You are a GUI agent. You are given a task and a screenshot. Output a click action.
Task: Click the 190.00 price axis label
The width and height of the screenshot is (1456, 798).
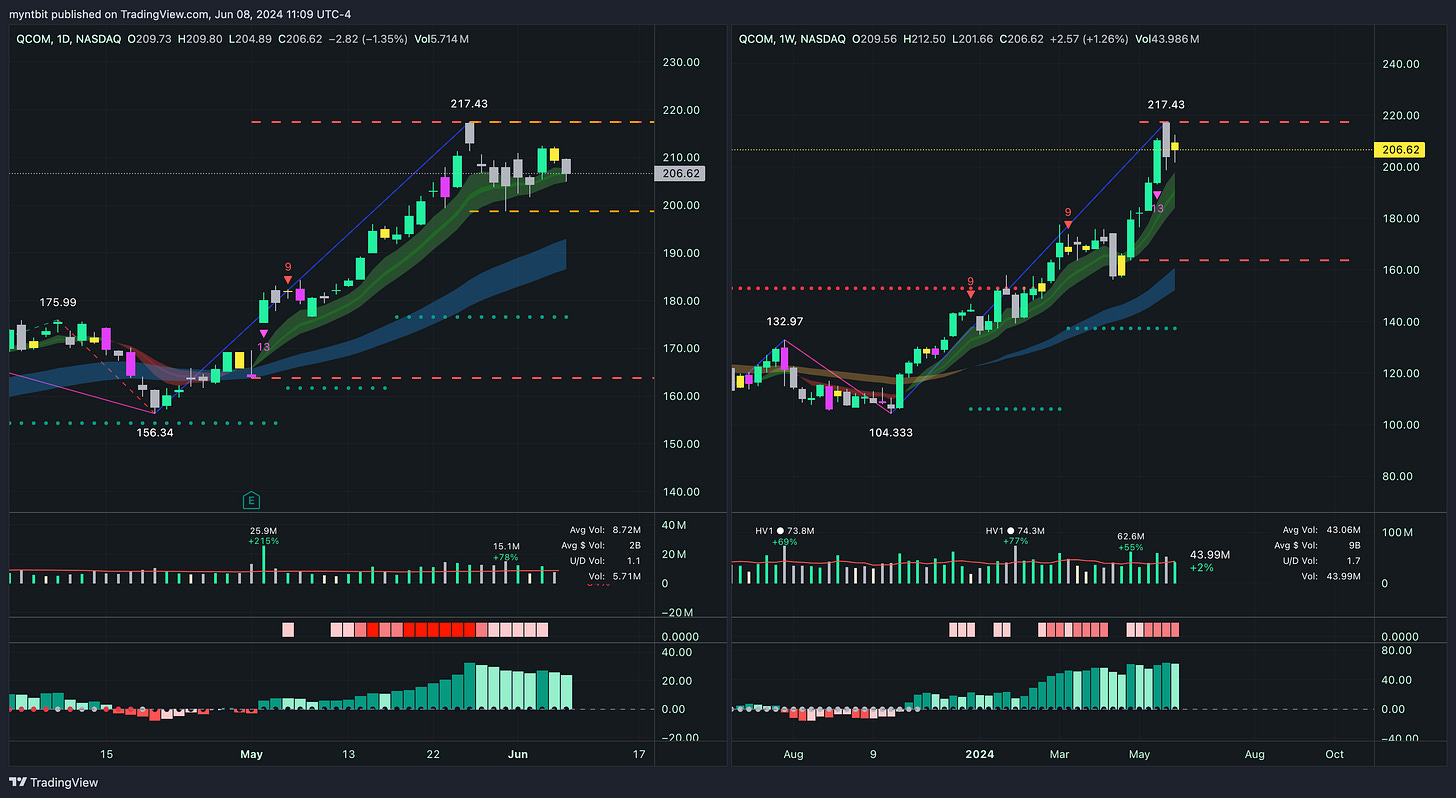tap(680, 253)
